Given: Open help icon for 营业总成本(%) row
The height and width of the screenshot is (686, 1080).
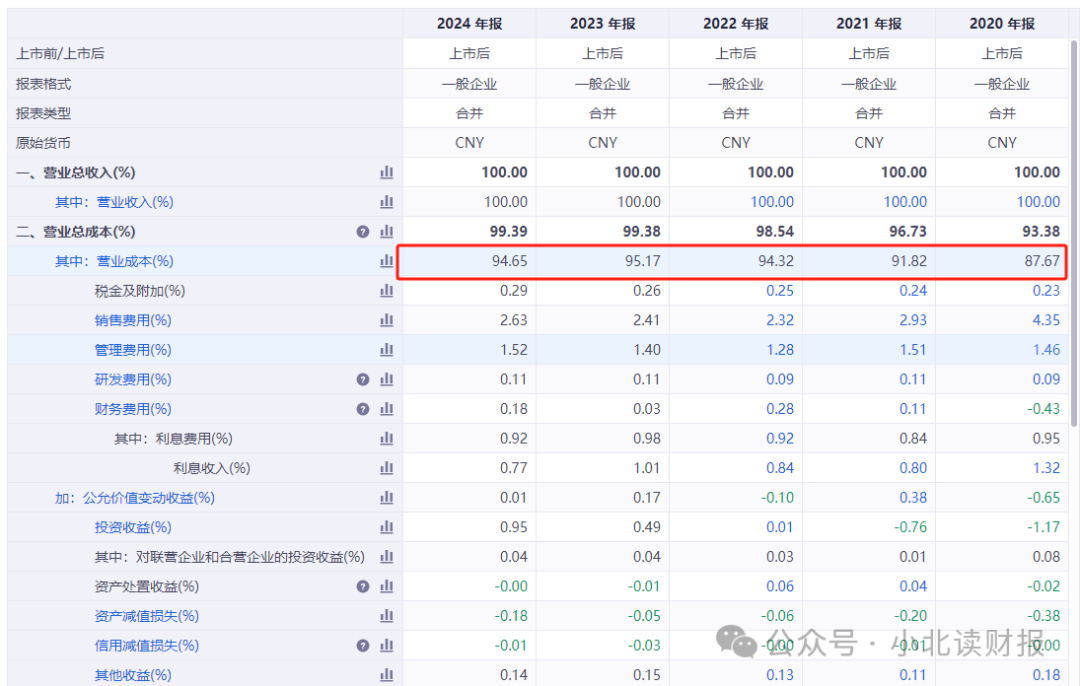Looking at the screenshot, I should (363, 232).
